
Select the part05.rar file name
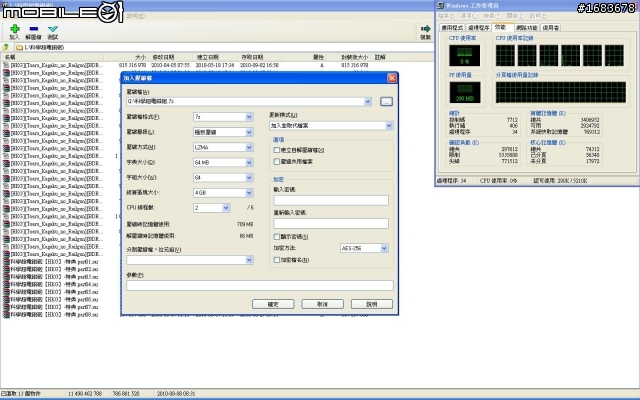tap(54, 292)
